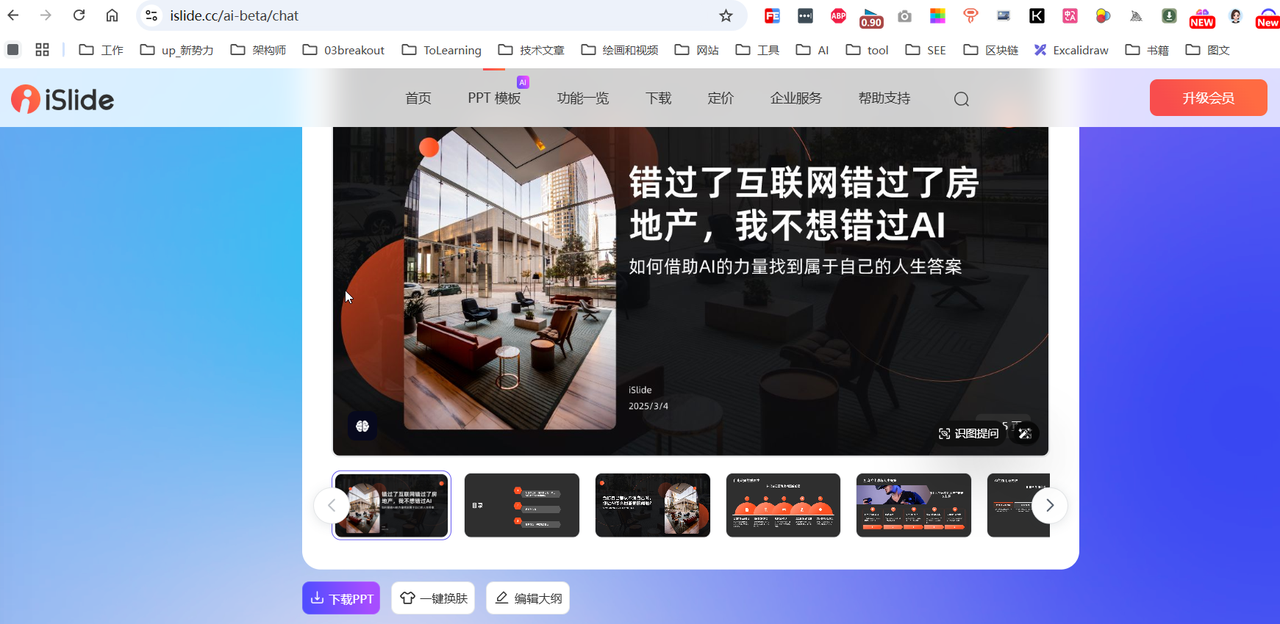This screenshot has width=1280, height=624.
Task: Open the 下载 nav menu item
Action: tap(658, 98)
